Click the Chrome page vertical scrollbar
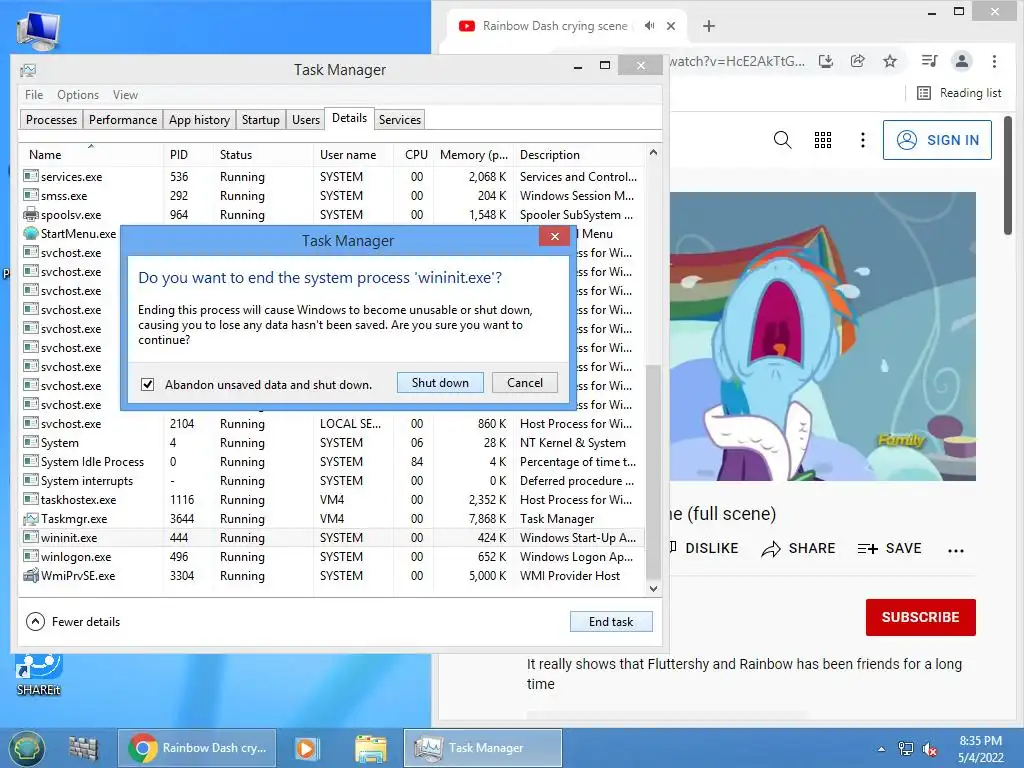The image size is (1024, 768). [x=1008, y=175]
